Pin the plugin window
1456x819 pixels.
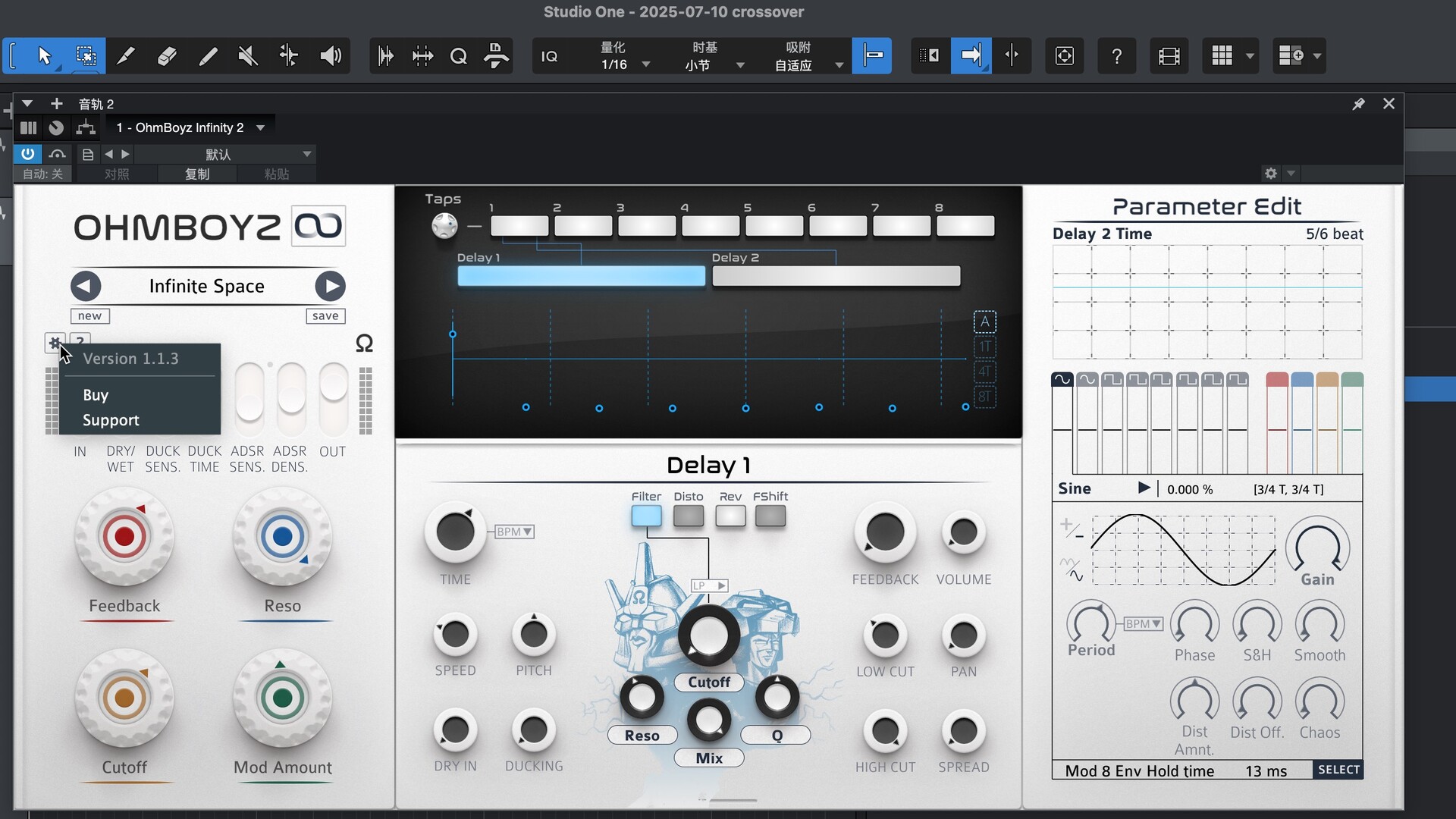coord(1358,104)
